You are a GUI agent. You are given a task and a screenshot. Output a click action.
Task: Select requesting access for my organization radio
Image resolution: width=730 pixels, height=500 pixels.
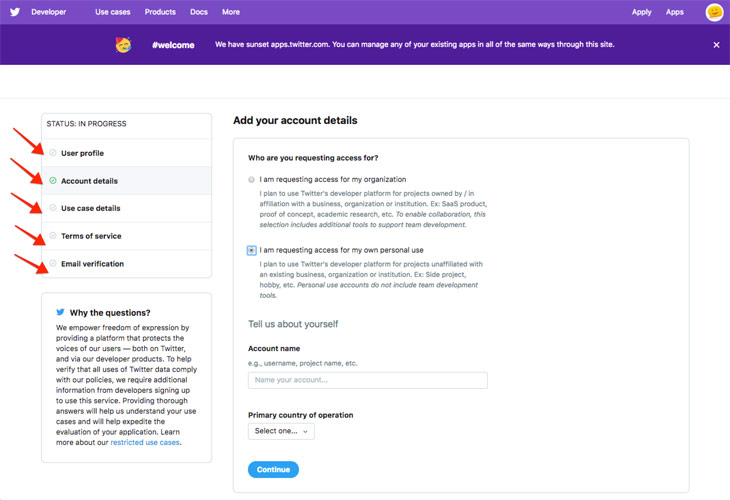[251, 180]
